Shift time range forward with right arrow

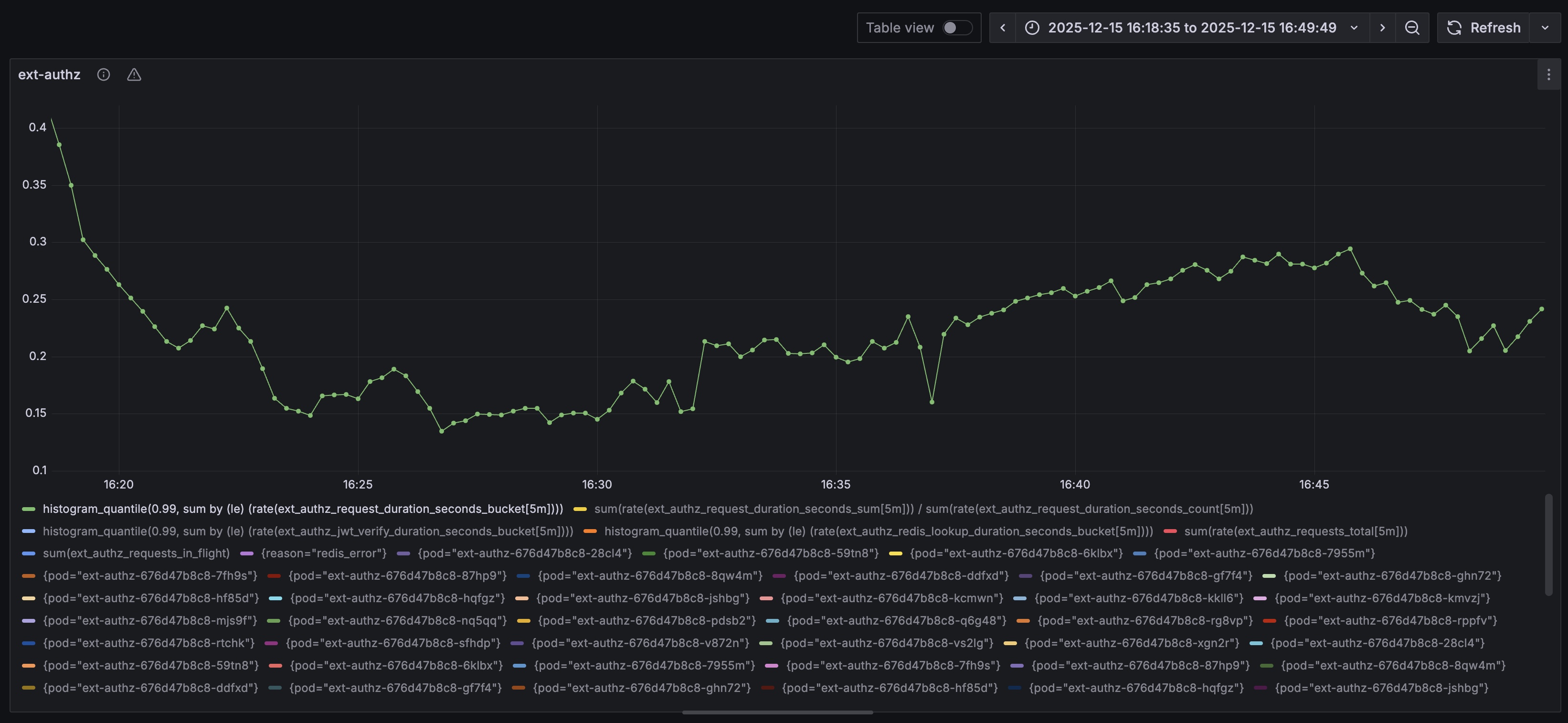click(x=1382, y=27)
